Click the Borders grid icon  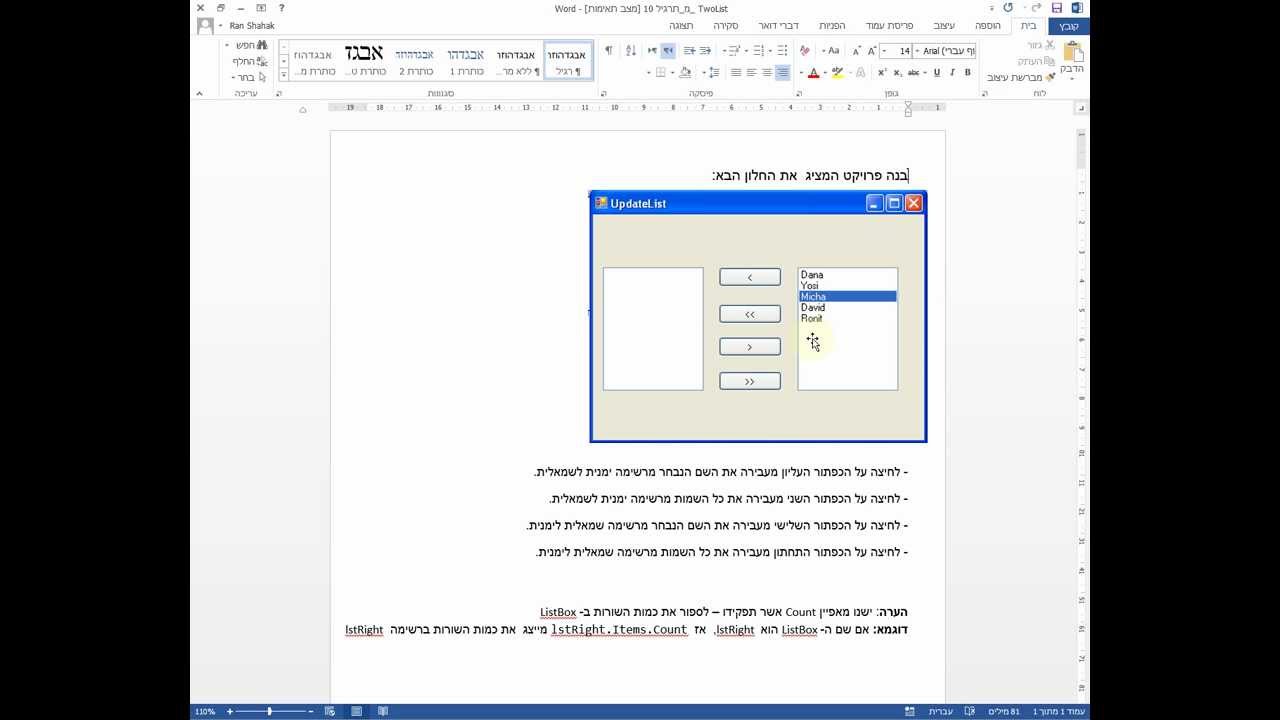click(660, 72)
